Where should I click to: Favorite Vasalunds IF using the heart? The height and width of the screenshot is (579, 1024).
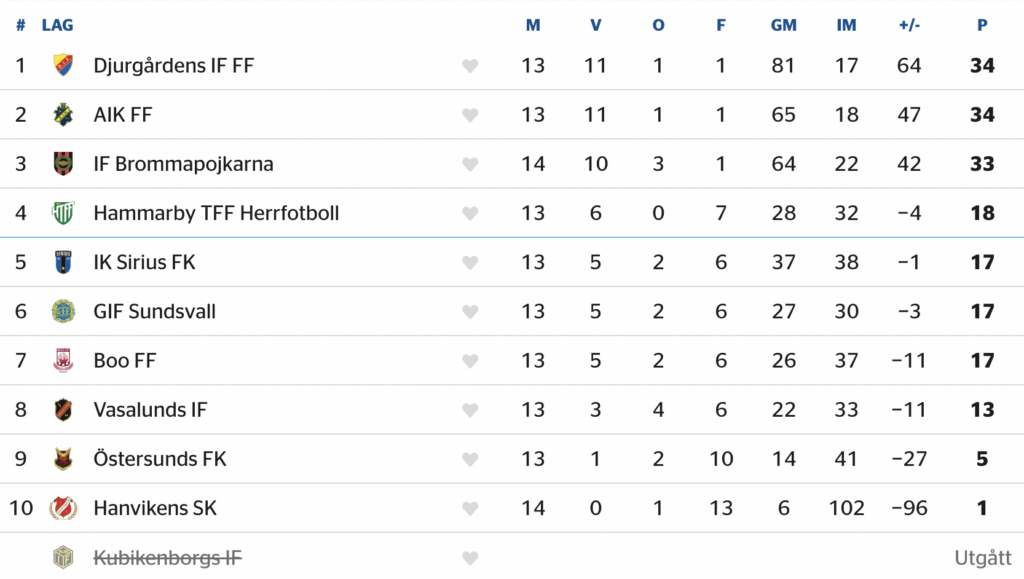tap(470, 410)
